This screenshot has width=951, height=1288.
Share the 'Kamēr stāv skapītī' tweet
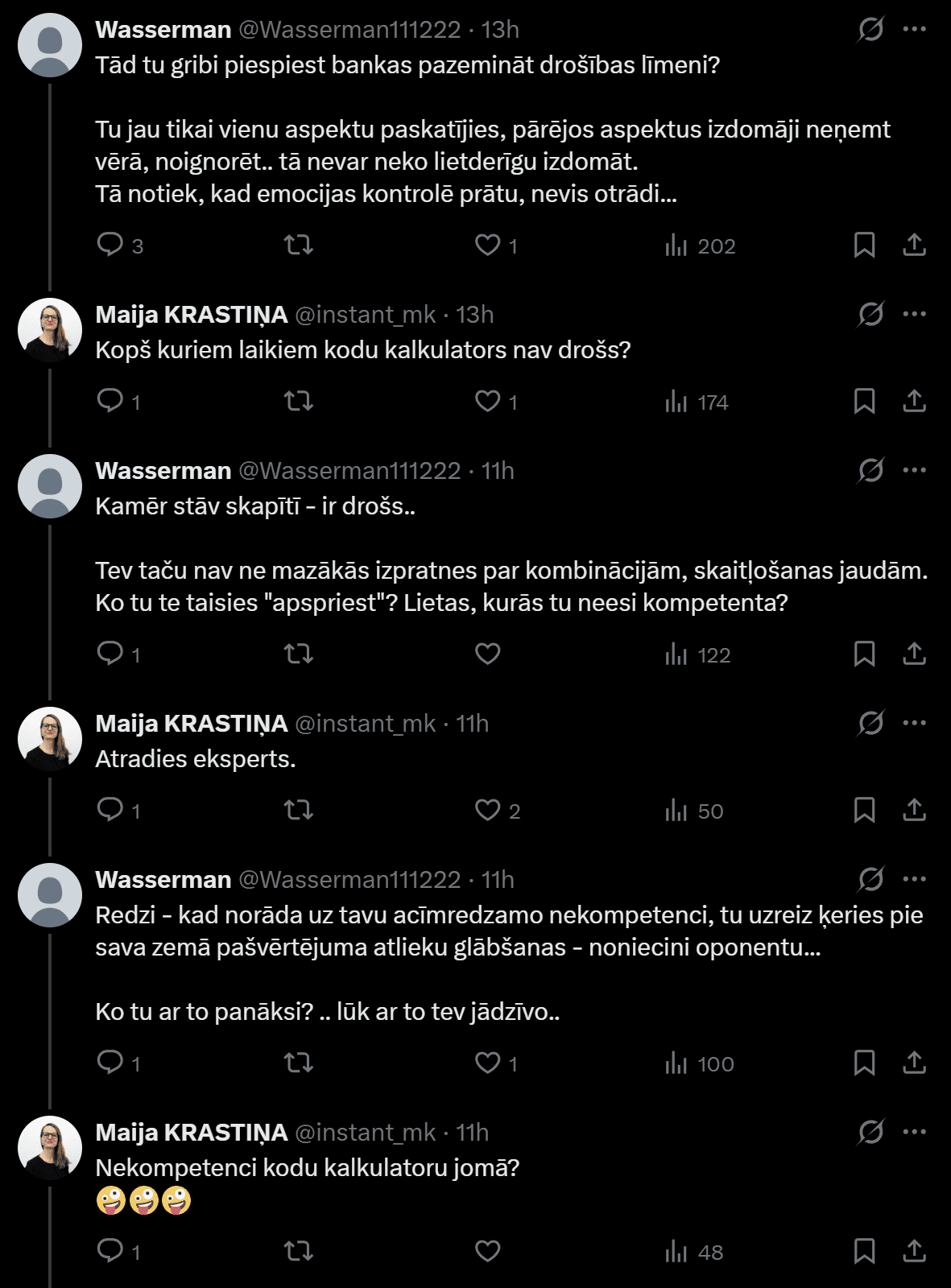click(x=914, y=653)
